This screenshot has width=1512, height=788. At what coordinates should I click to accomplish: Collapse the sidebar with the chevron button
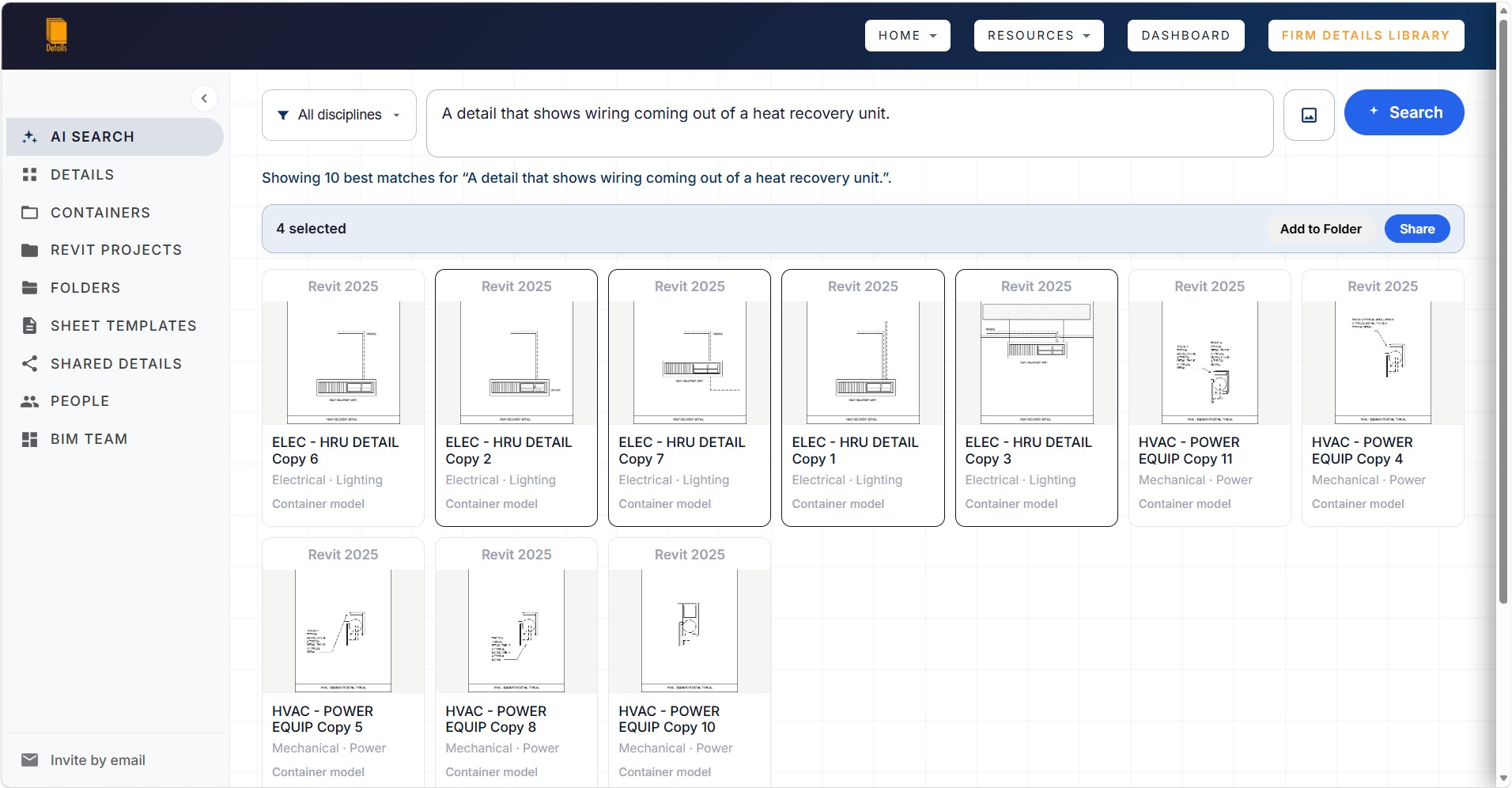204,98
